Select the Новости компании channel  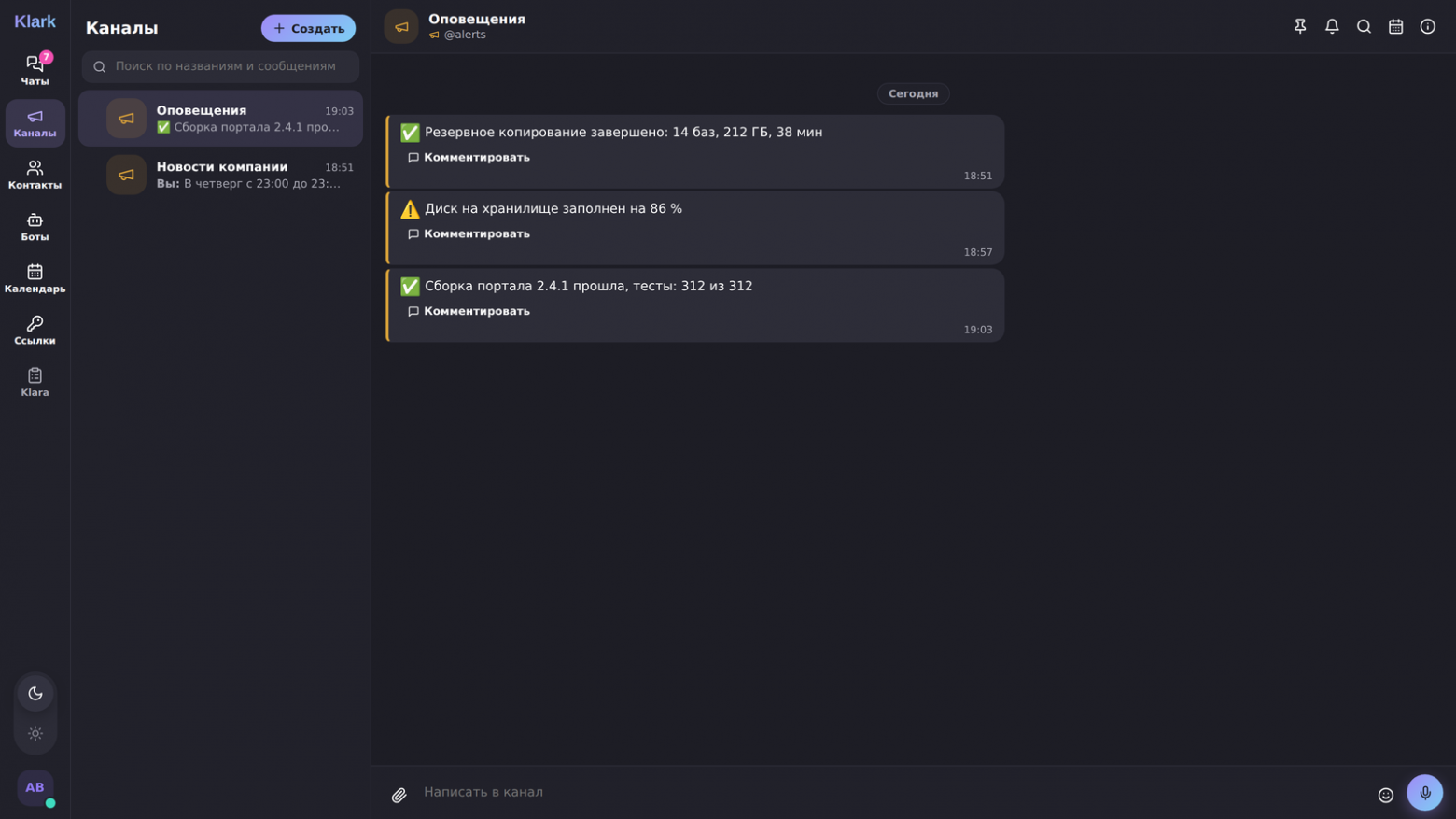(x=220, y=175)
